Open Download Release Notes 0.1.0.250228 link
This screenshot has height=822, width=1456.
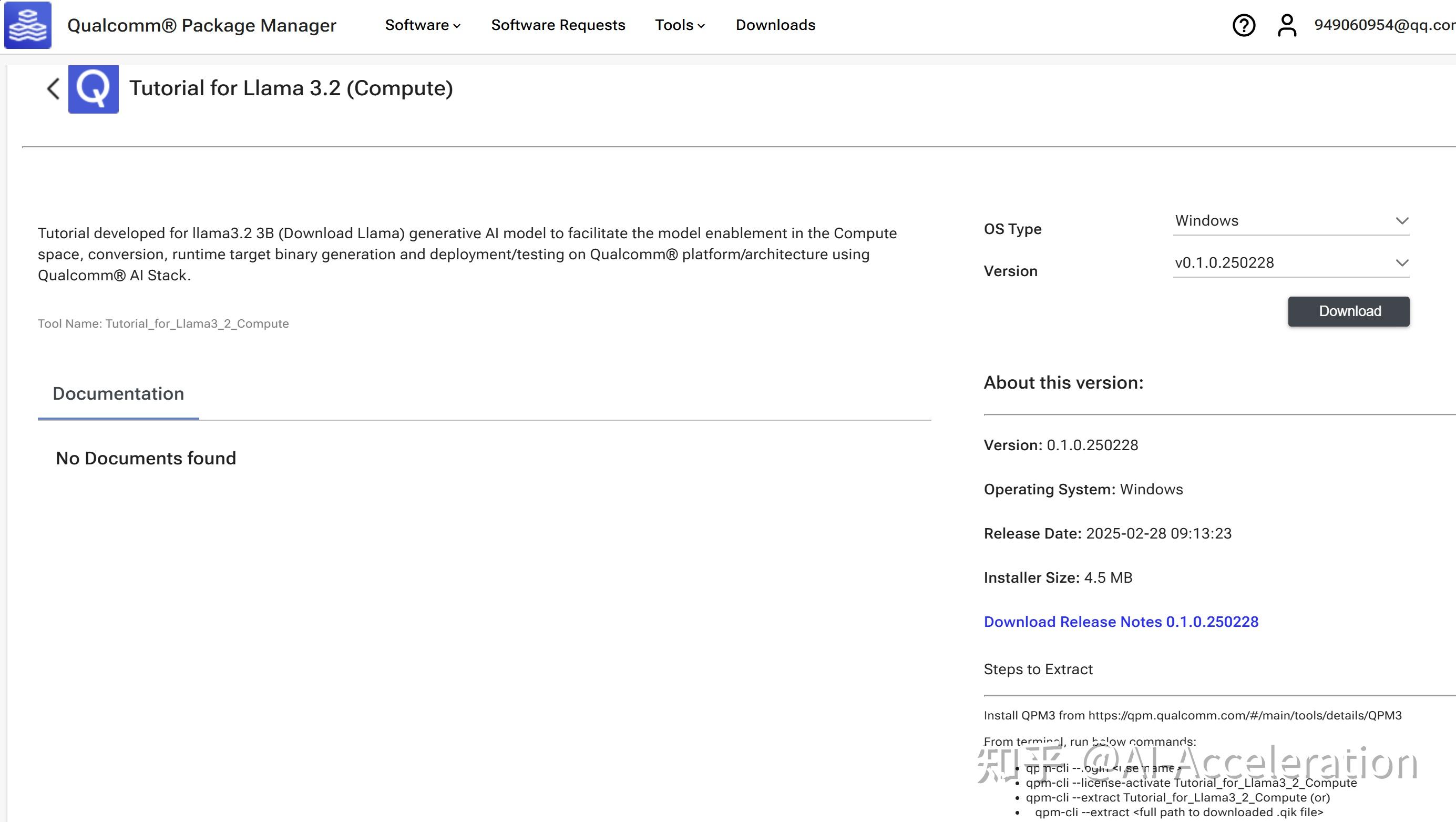(x=1121, y=622)
